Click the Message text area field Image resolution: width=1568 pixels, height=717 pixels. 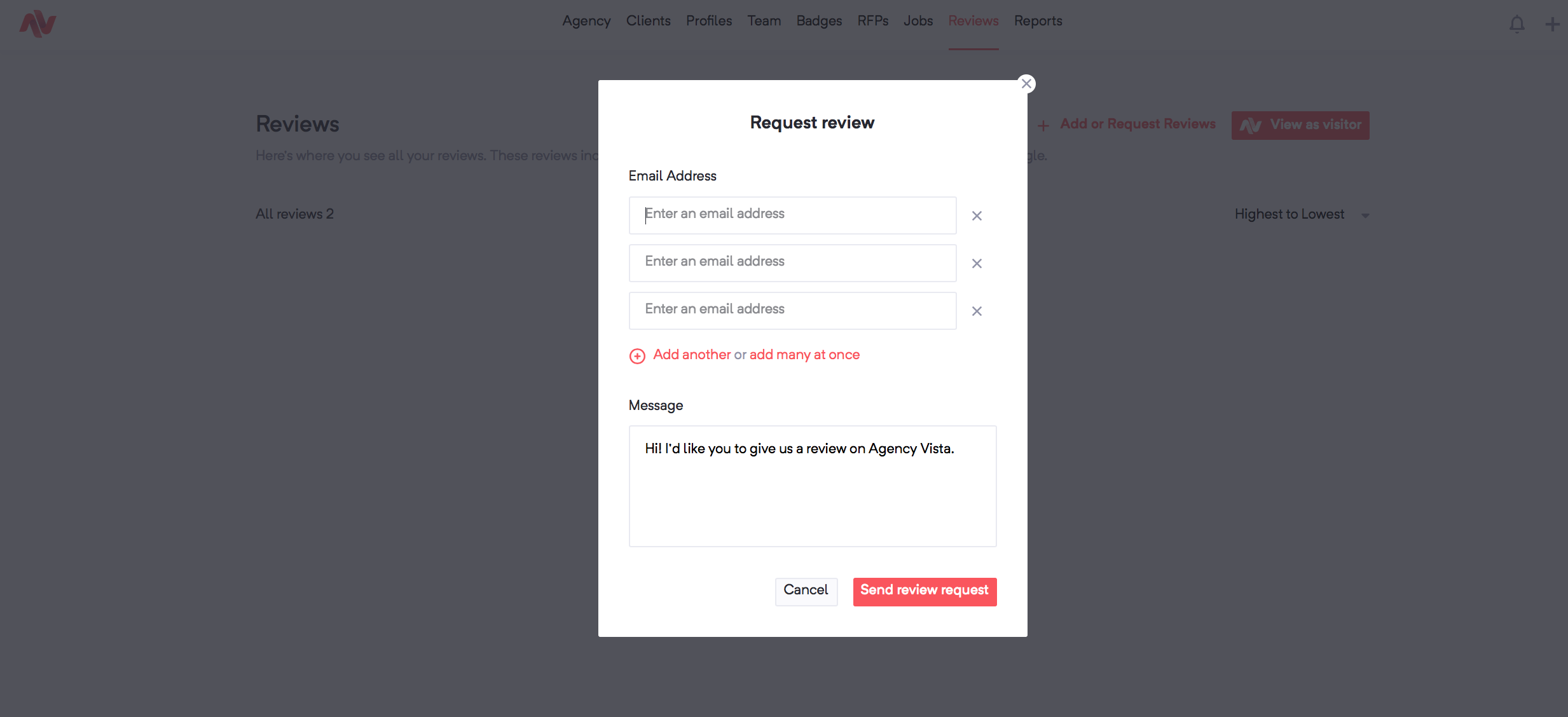tap(812, 486)
